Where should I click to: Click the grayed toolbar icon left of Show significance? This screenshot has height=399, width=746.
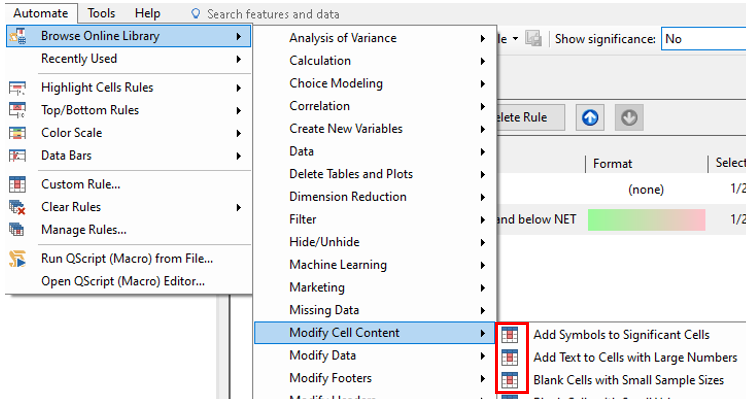533,39
